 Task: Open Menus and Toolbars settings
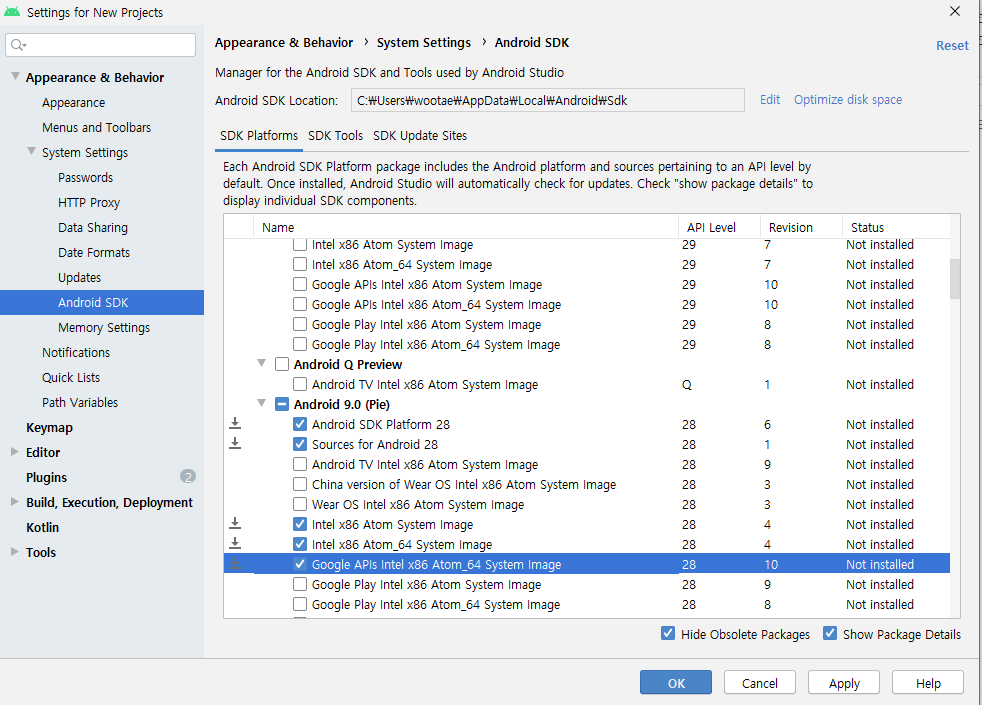pos(96,128)
